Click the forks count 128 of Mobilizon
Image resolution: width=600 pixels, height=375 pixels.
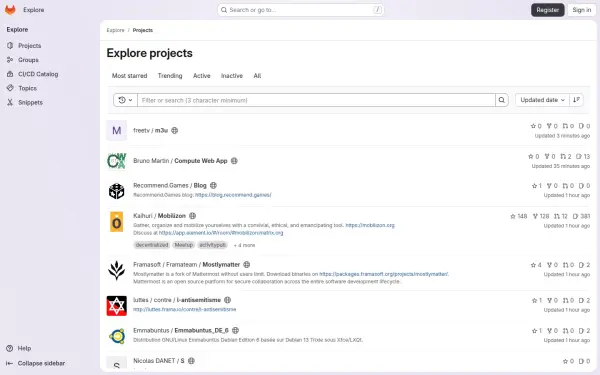[541, 216]
